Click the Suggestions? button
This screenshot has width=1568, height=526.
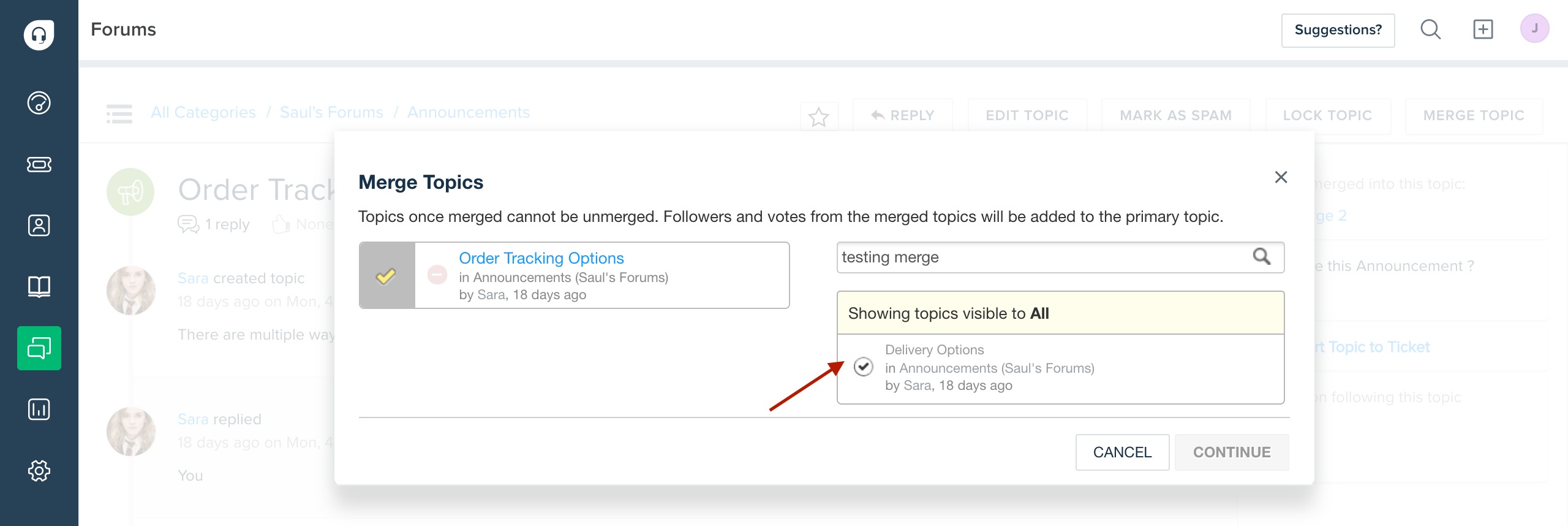(1338, 30)
